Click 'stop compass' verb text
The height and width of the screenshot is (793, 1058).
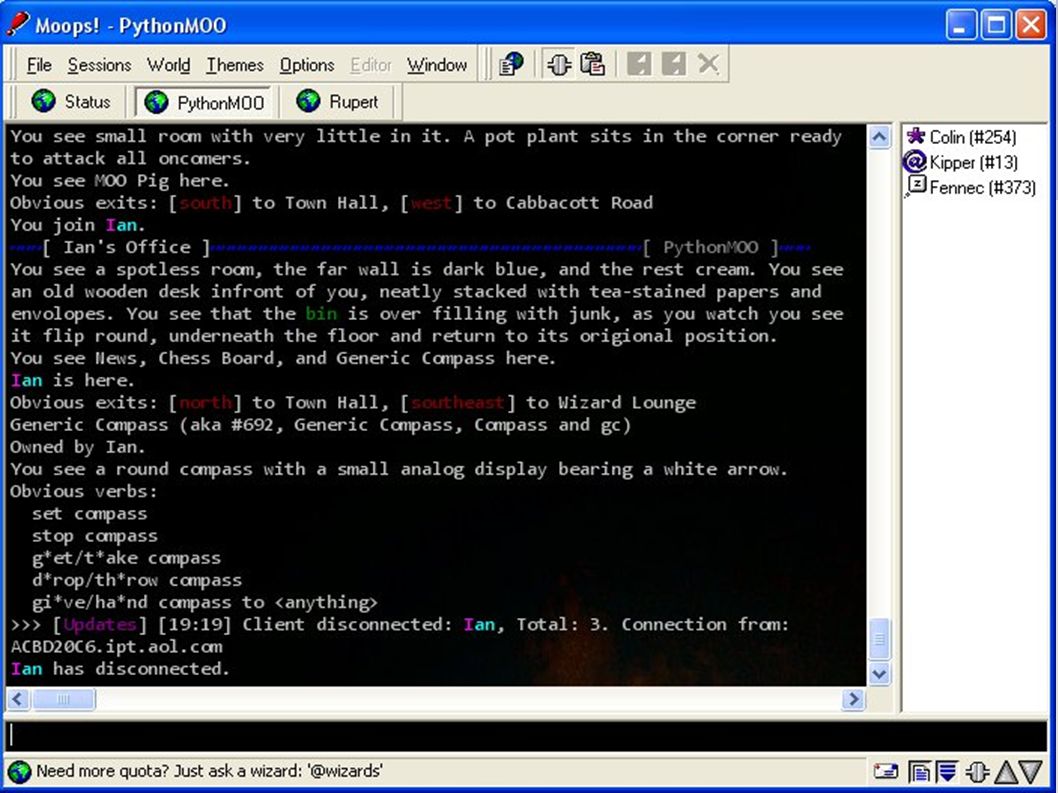94,536
